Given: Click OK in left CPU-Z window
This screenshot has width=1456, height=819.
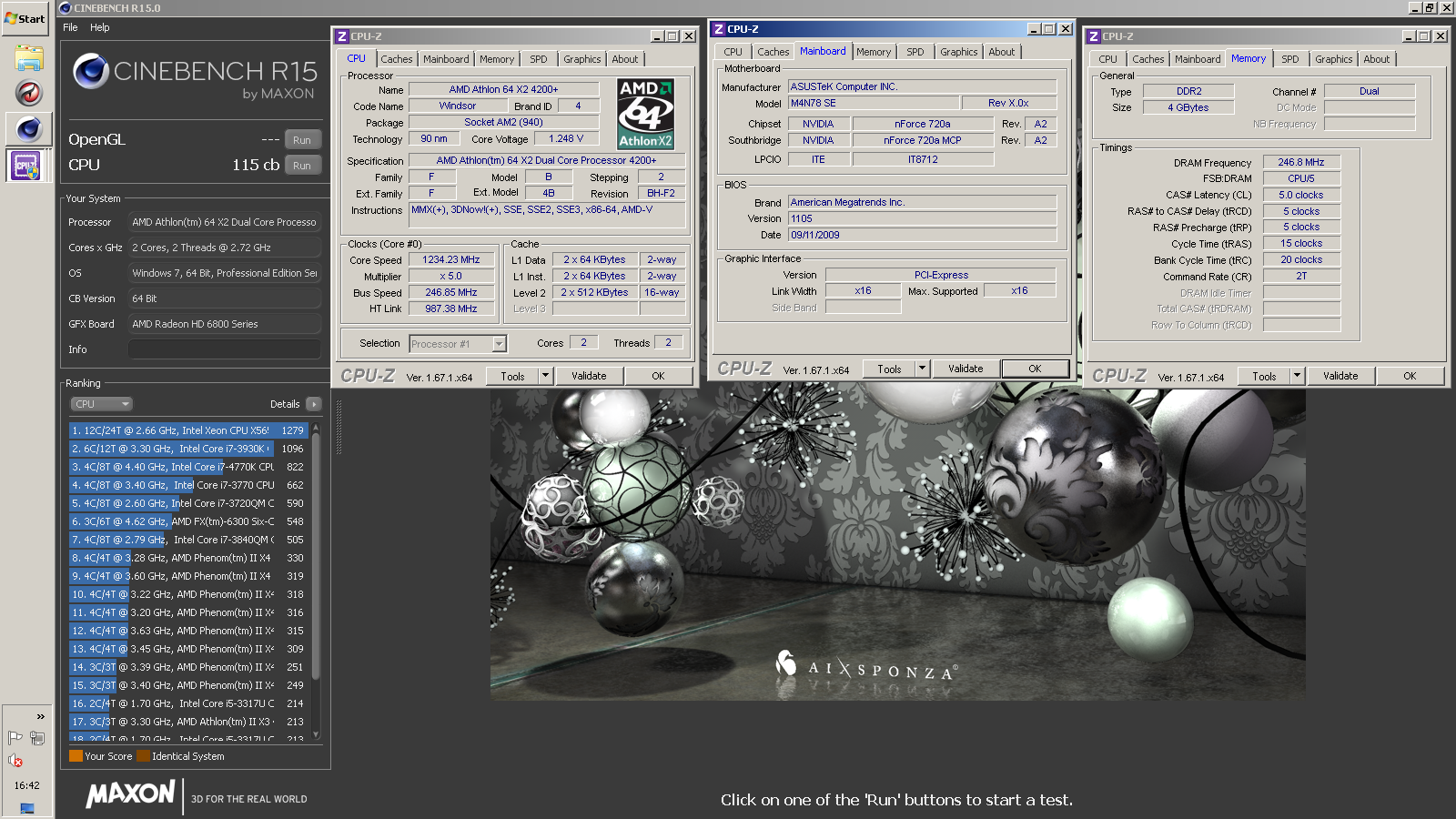Looking at the screenshot, I should tap(658, 376).
